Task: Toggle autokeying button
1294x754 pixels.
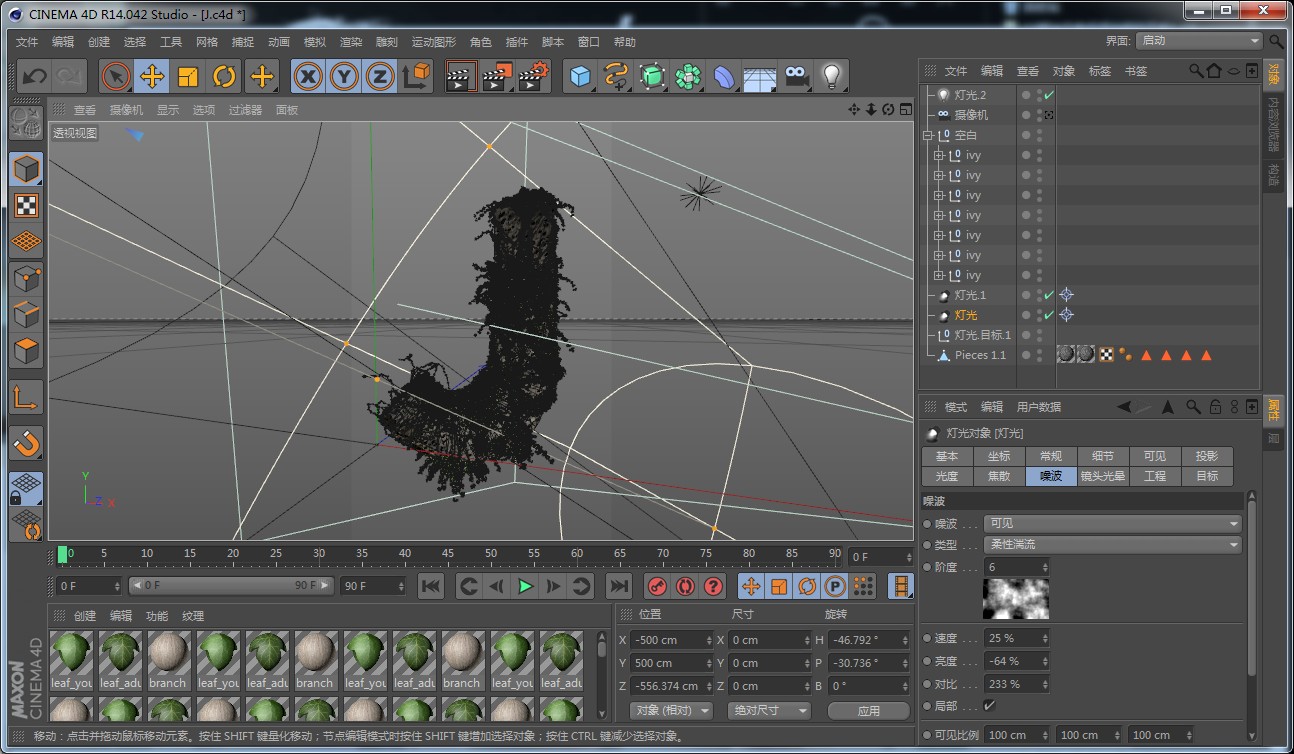Action: point(685,586)
